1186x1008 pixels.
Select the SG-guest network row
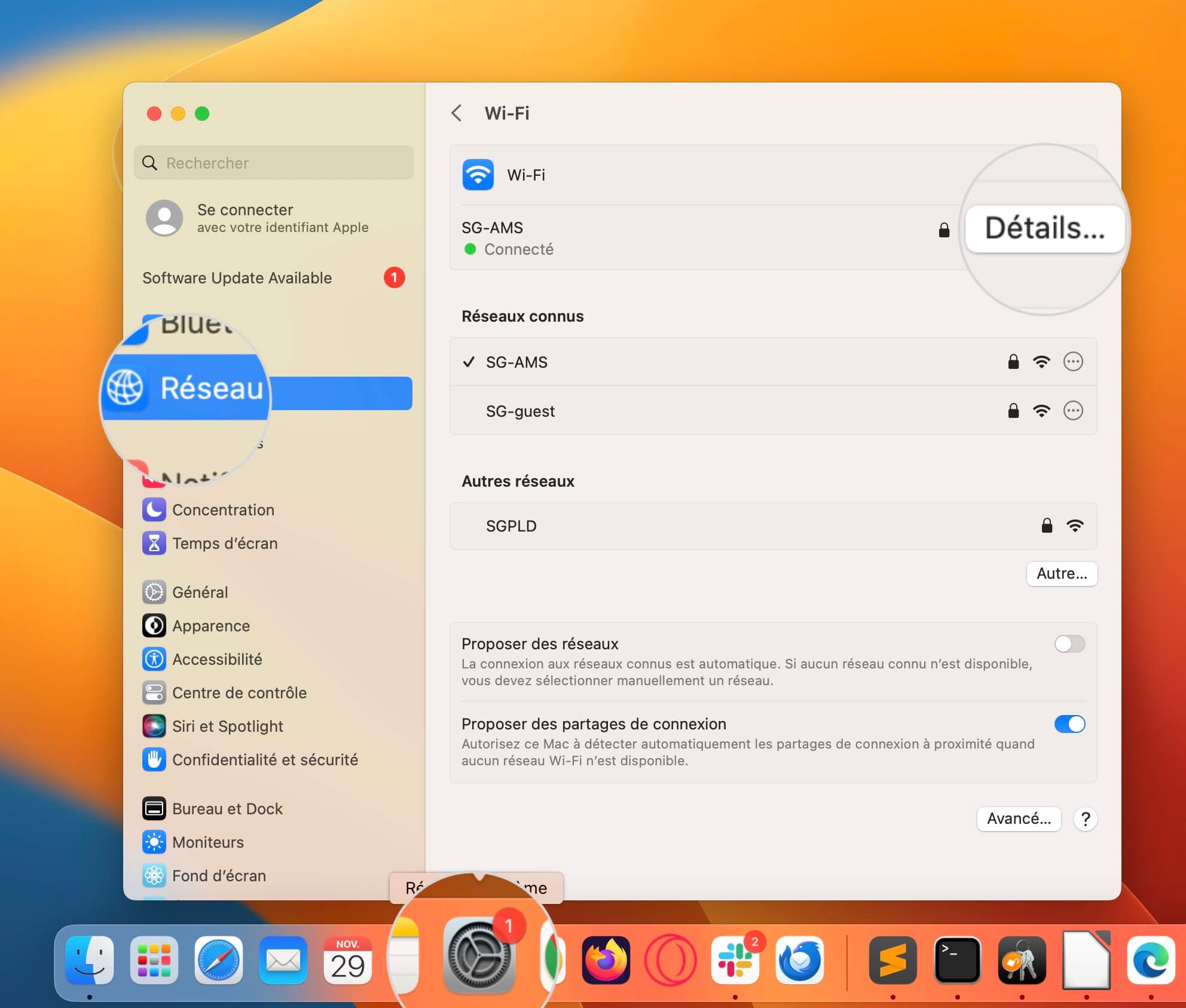point(773,411)
